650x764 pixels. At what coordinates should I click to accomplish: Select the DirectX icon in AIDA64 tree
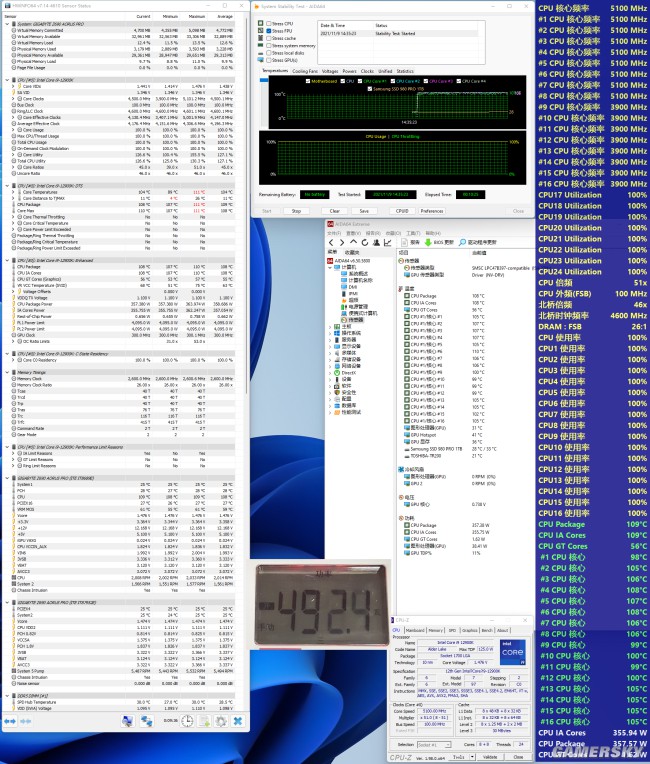pos(337,372)
